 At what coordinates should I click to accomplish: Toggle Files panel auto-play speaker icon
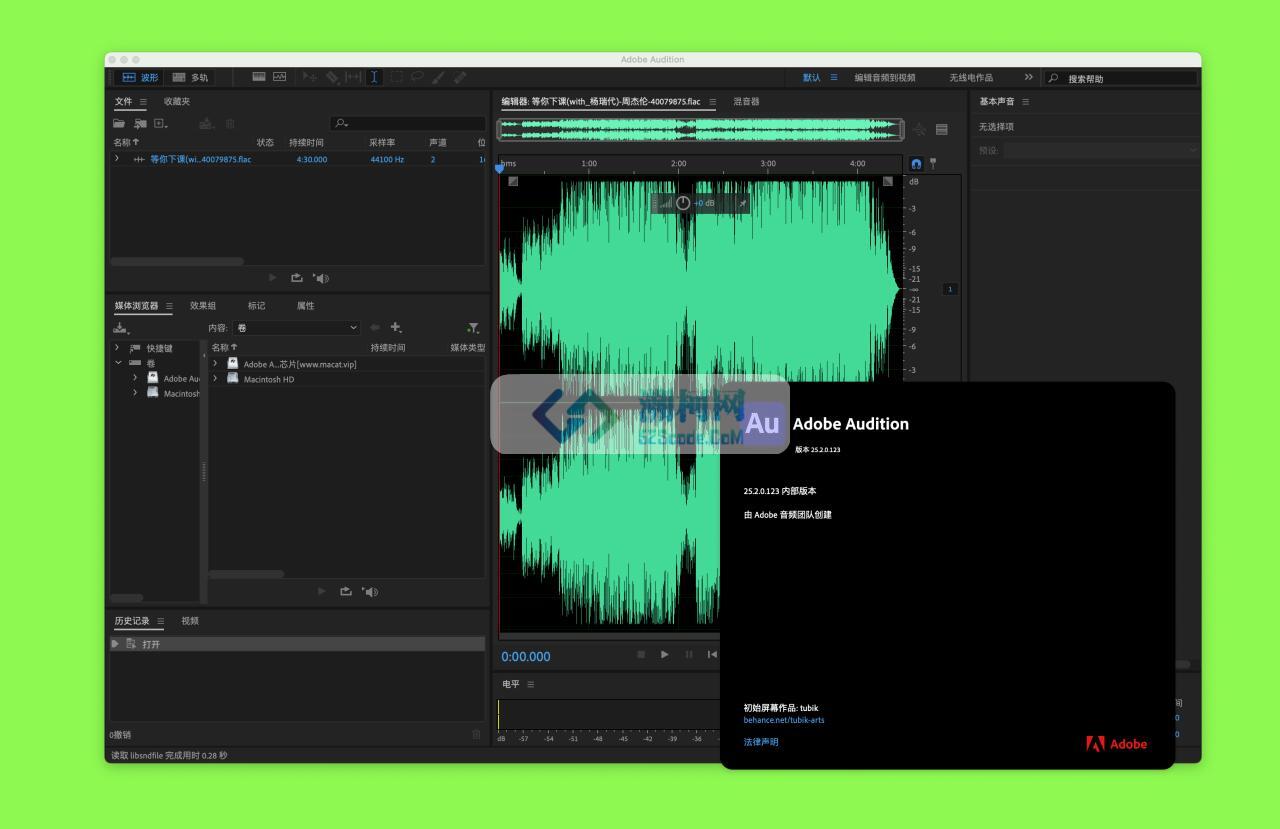(320, 278)
